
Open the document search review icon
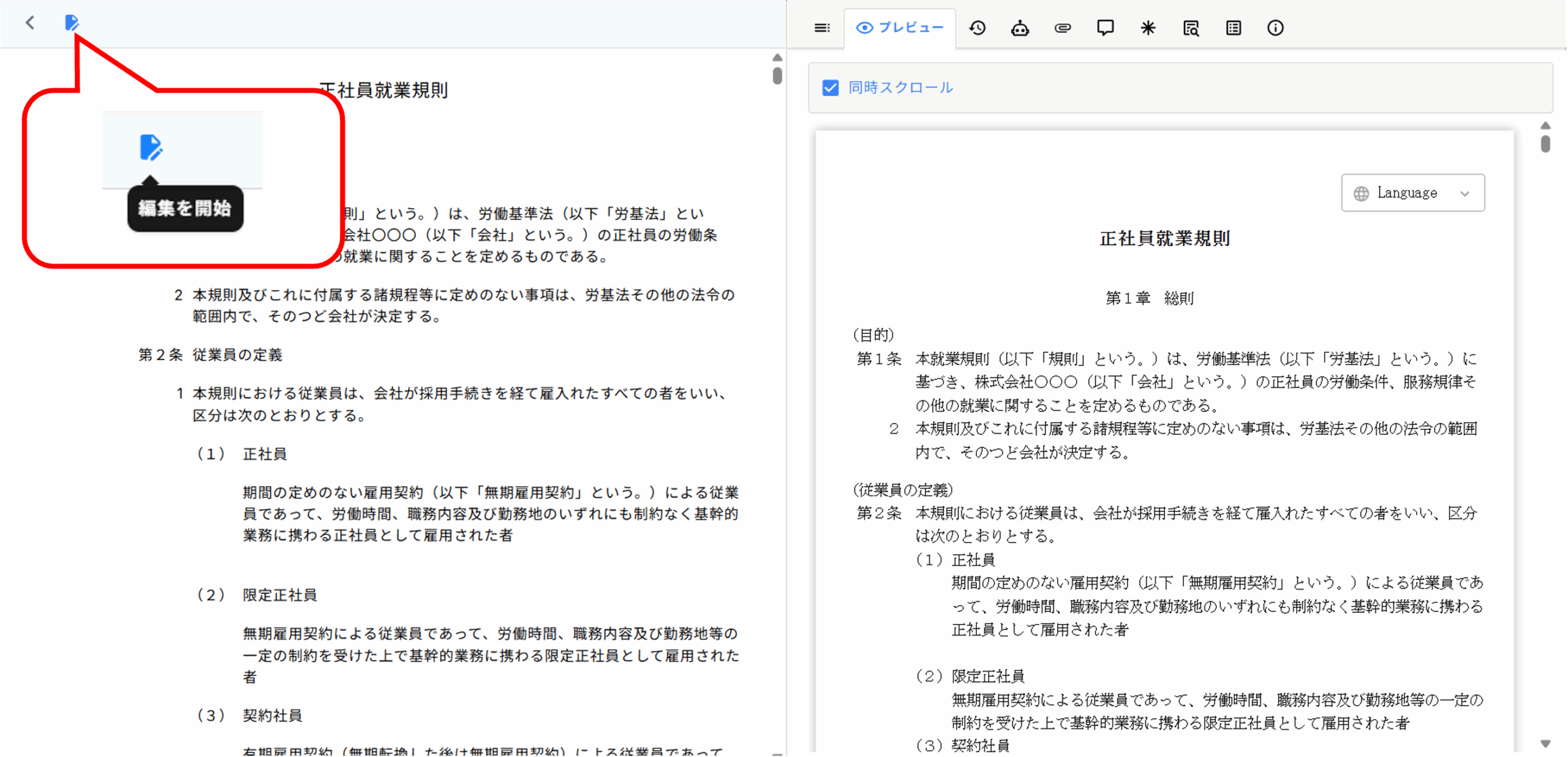point(1190,28)
